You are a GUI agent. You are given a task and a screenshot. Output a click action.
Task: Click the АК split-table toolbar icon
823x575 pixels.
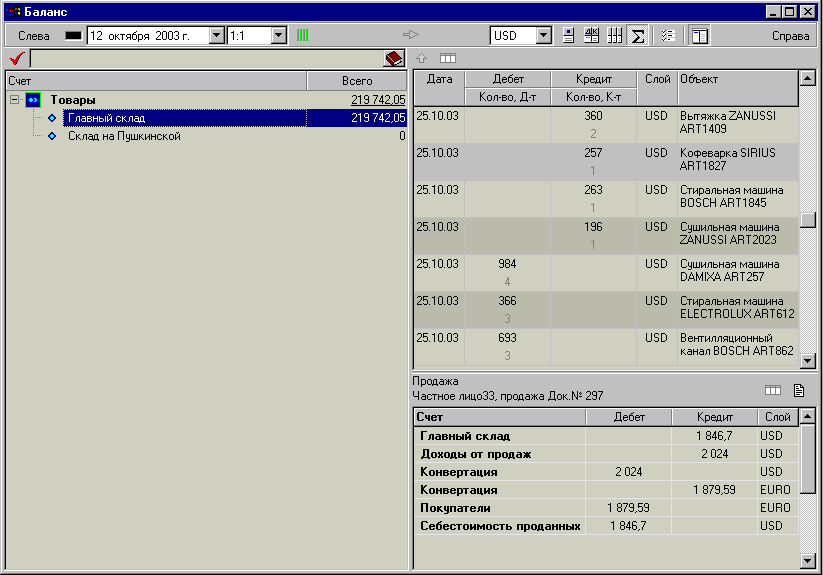592,36
